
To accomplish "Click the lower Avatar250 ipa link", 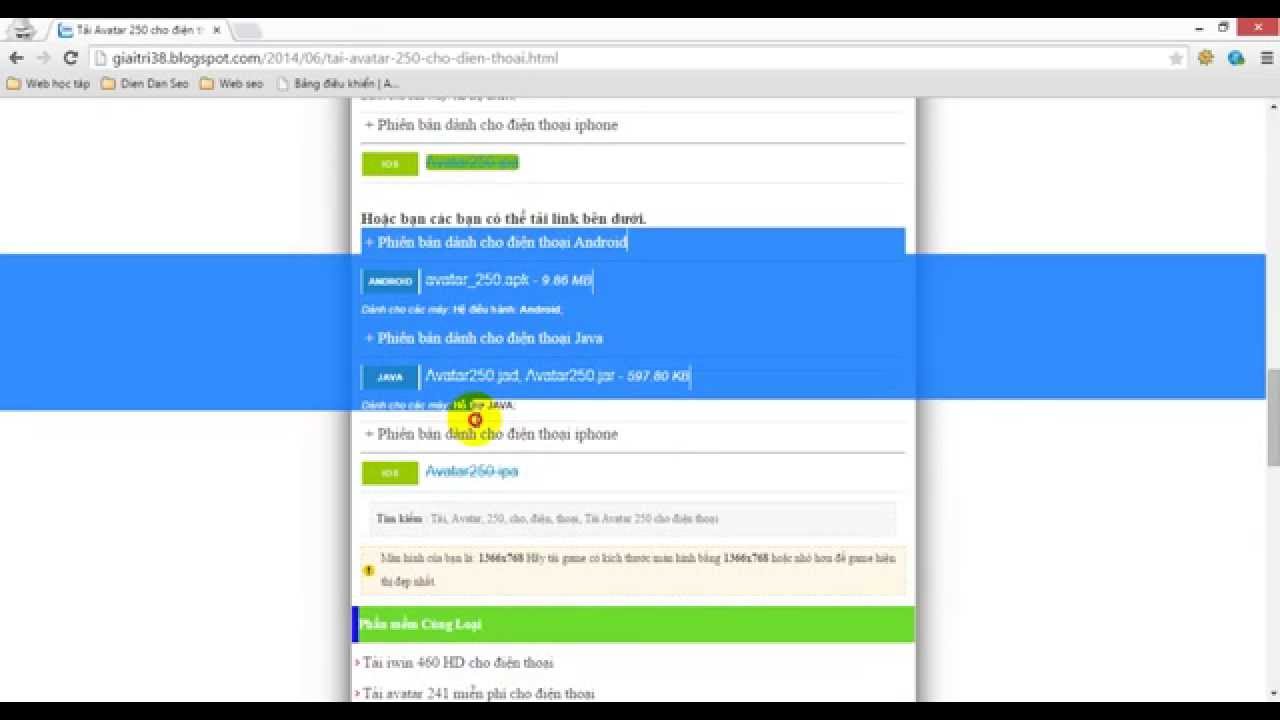I will [472, 471].
